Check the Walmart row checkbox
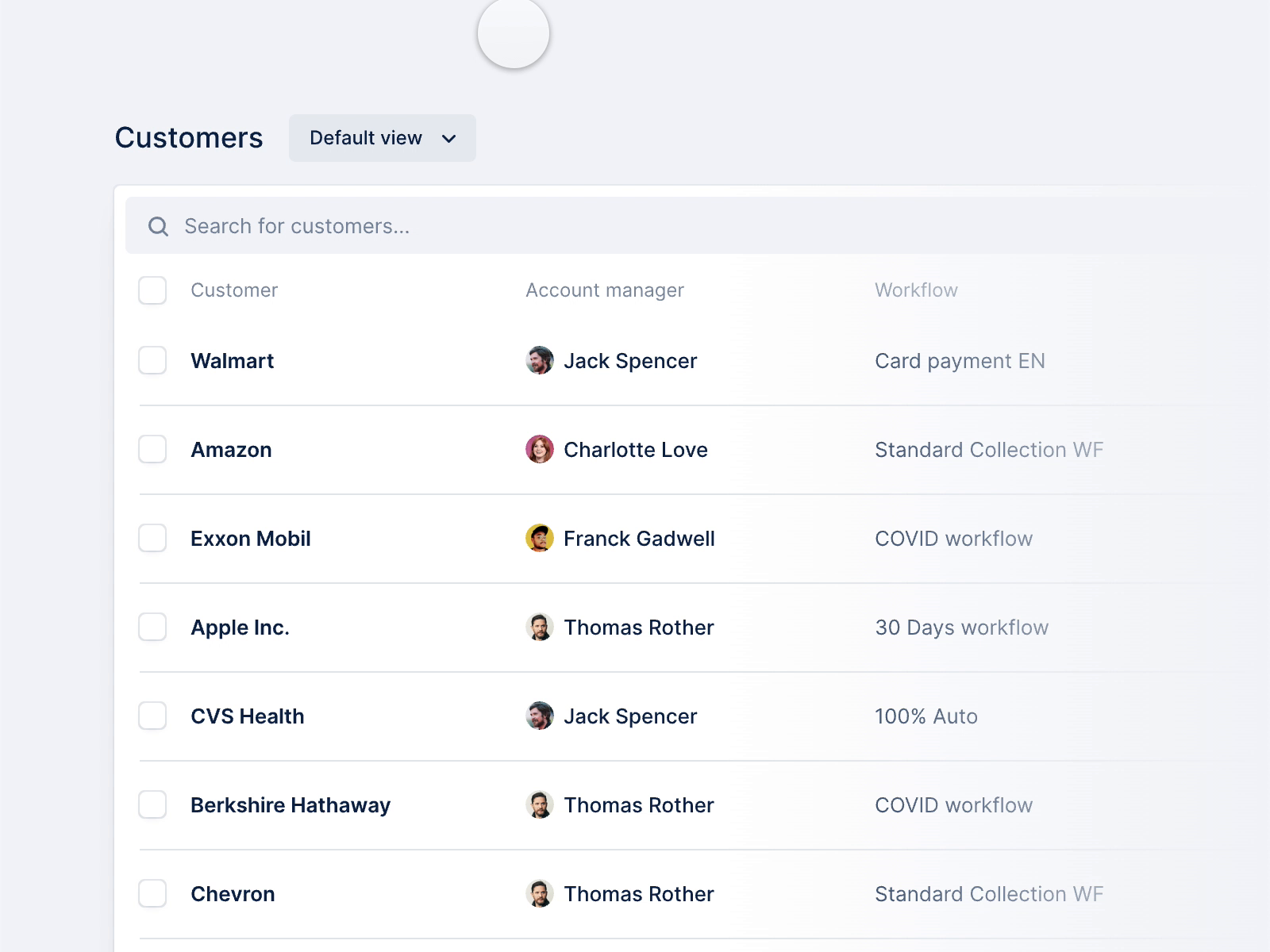1270x952 pixels. (152, 360)
